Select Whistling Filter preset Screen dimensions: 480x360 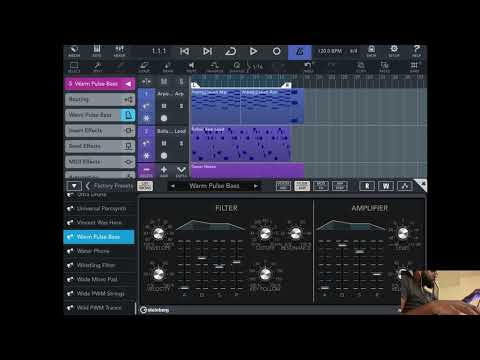click(x=99, y=265)
